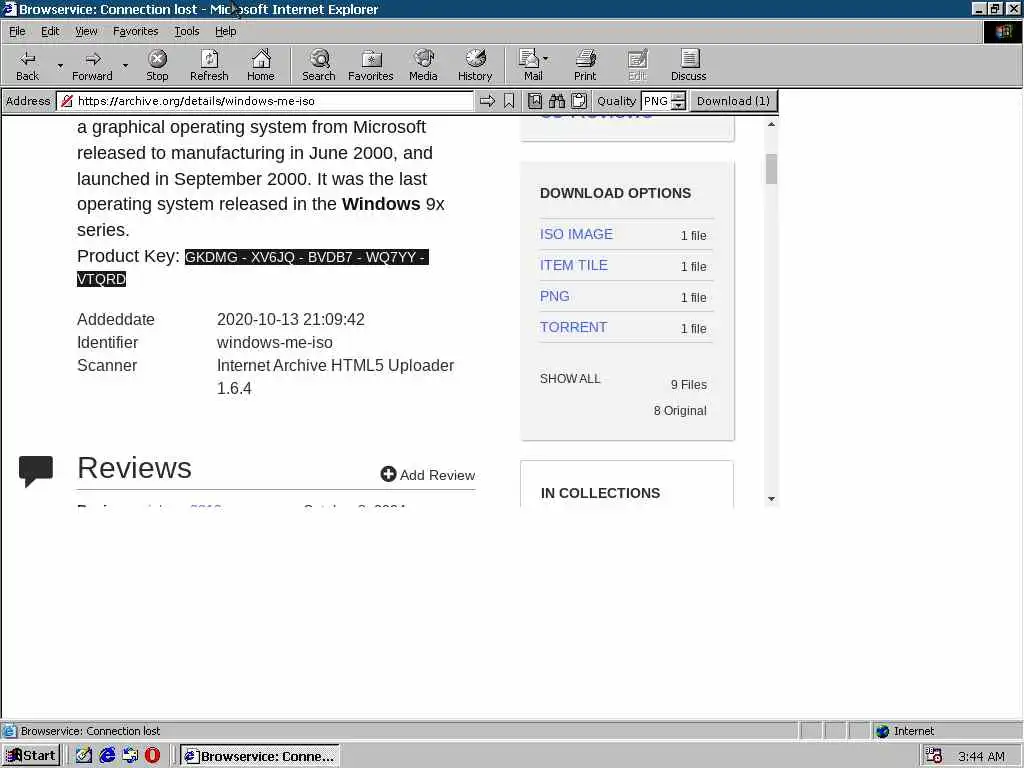Open the Edit menu
This screenshot has width=1024, height=768.
[50, 31]
